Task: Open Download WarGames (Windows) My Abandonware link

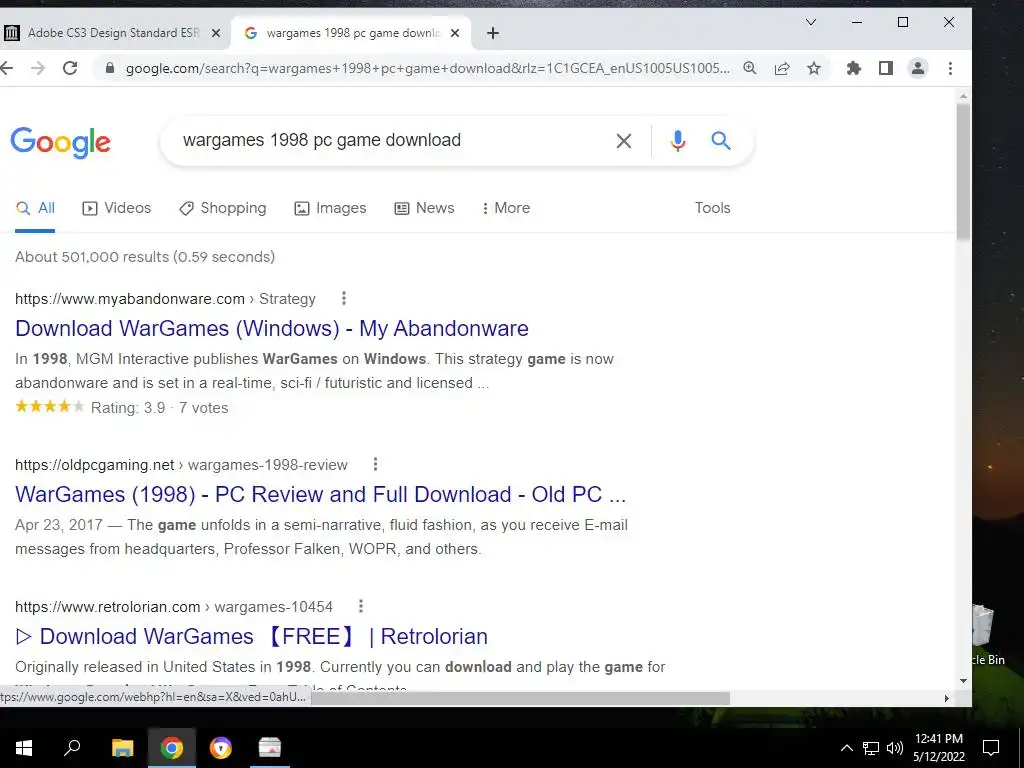Action: click(272, 328)
